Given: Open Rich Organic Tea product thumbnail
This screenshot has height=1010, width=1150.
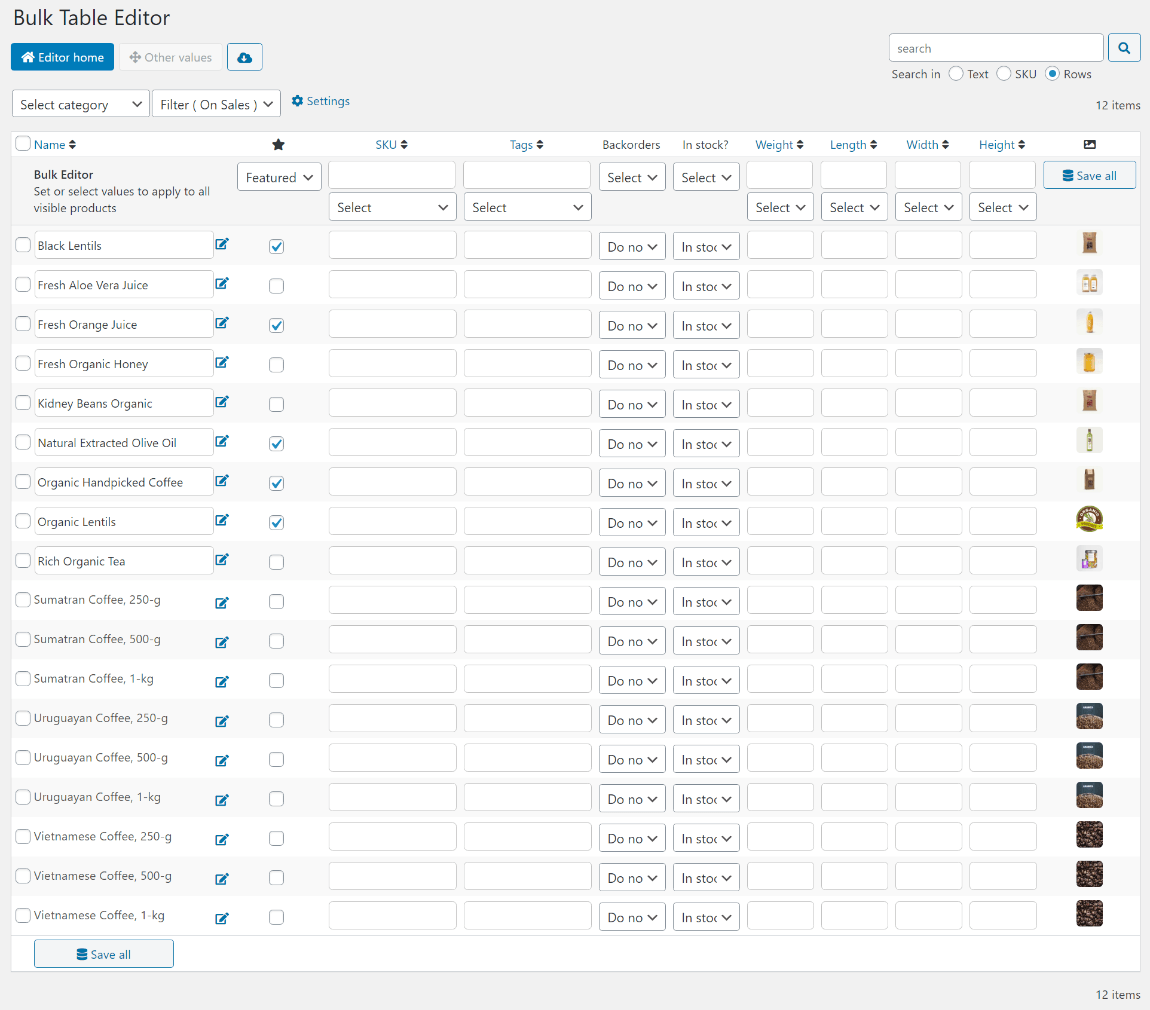Looking at the screenshot, I should click(1090, 559).
